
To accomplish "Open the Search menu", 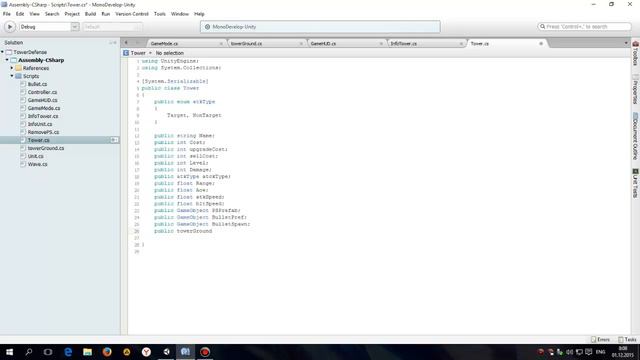I will [52, 14].
